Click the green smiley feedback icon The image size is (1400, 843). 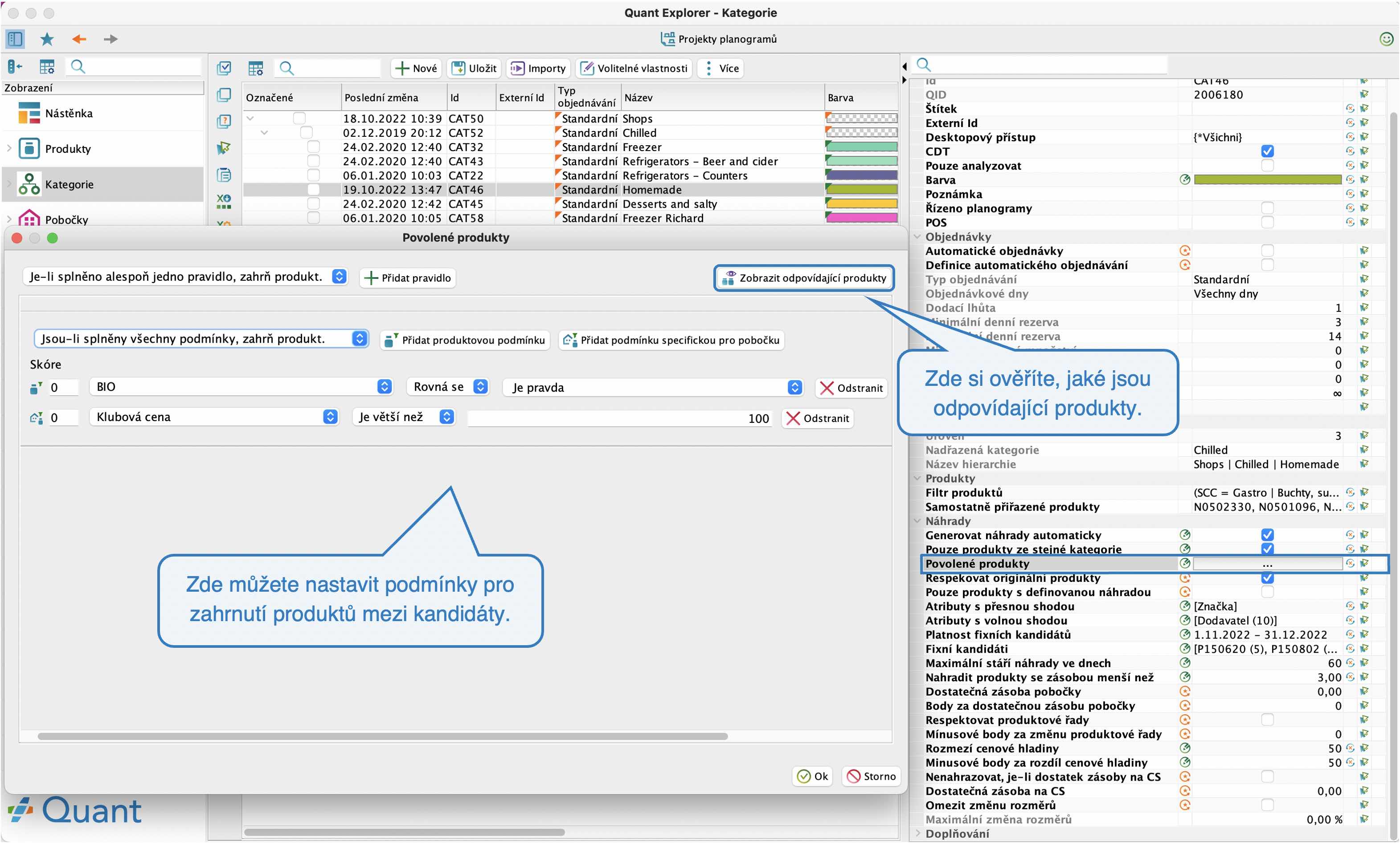pyautogui.click(x=1386, y=39)
